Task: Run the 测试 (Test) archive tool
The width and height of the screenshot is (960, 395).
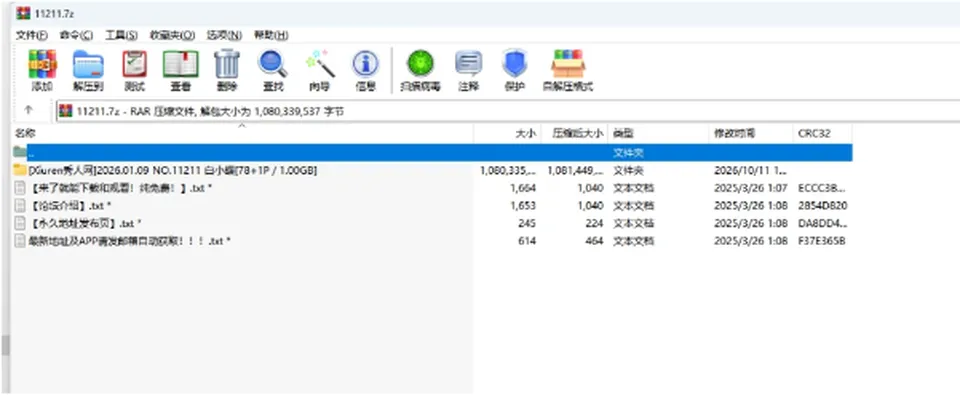Action: tap(134, 64)
